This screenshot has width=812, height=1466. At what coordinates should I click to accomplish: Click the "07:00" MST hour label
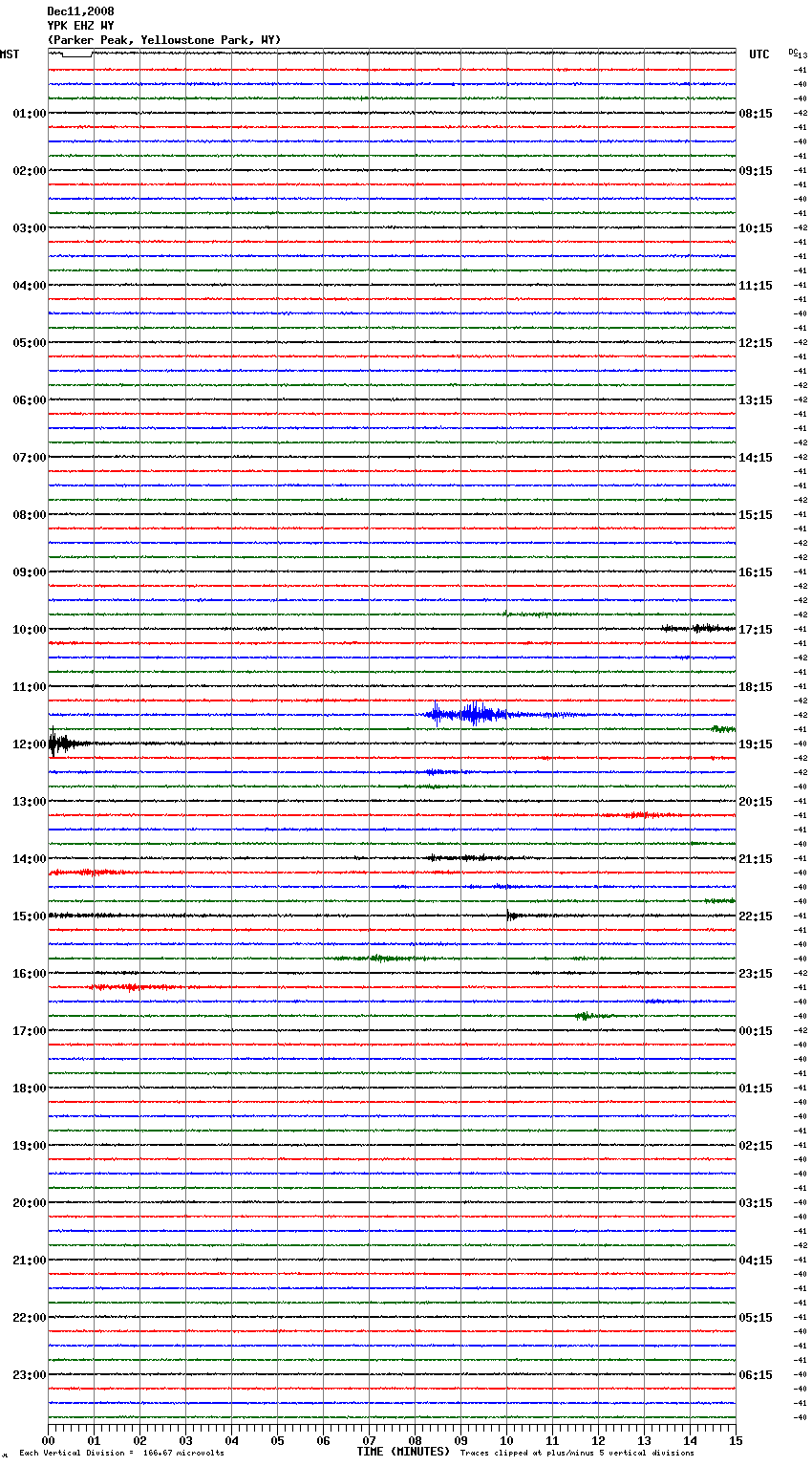30,458
